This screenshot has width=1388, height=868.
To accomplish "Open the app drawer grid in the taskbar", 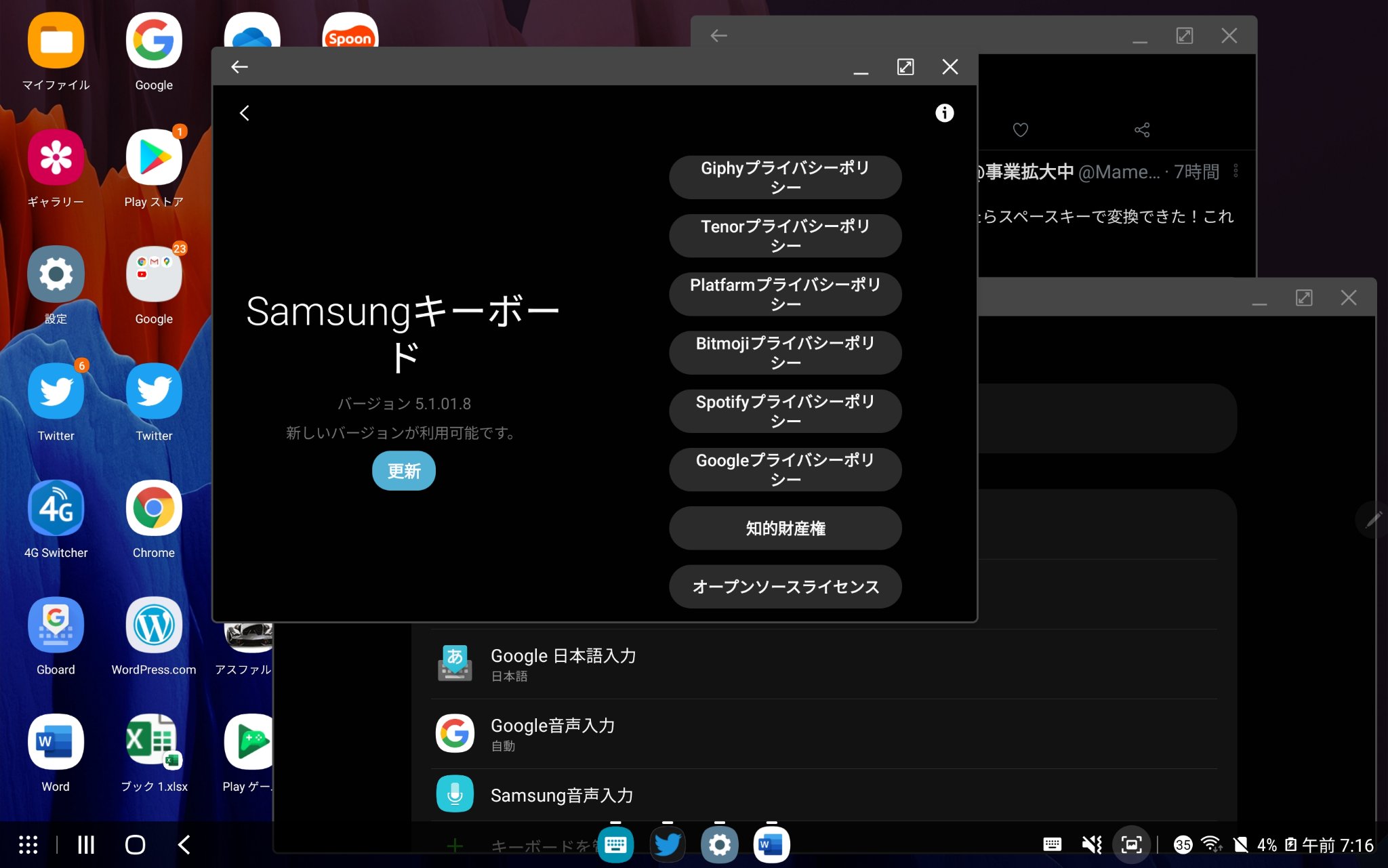I will coord(28,844).
